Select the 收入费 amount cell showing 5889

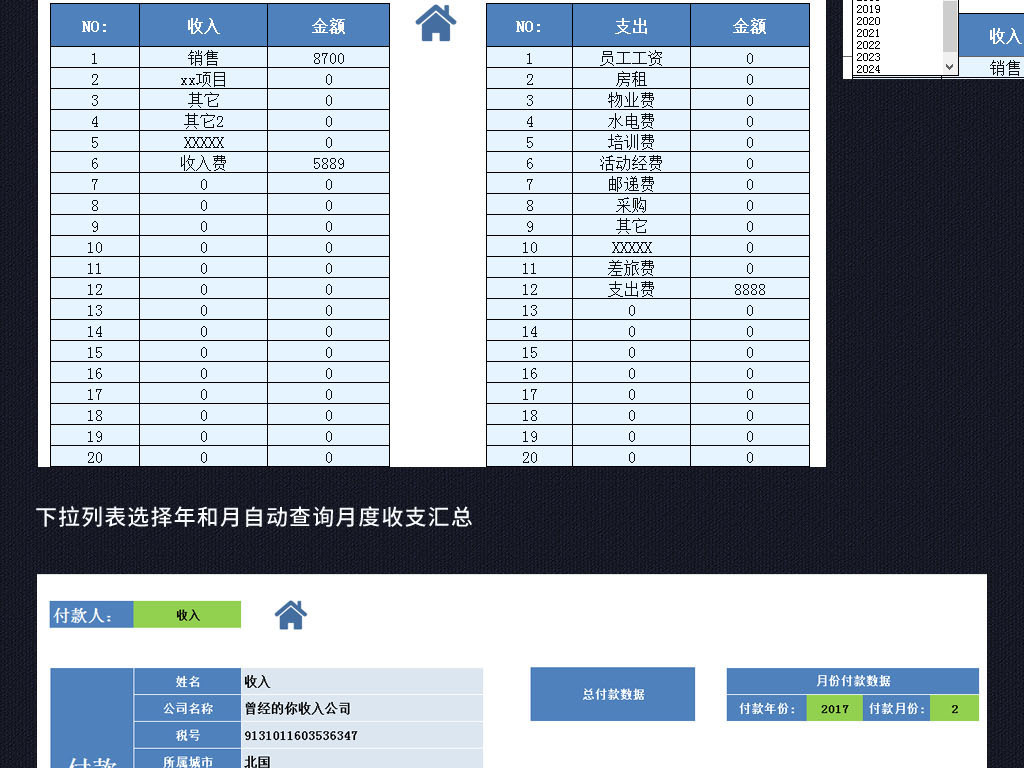pos(328,163)
